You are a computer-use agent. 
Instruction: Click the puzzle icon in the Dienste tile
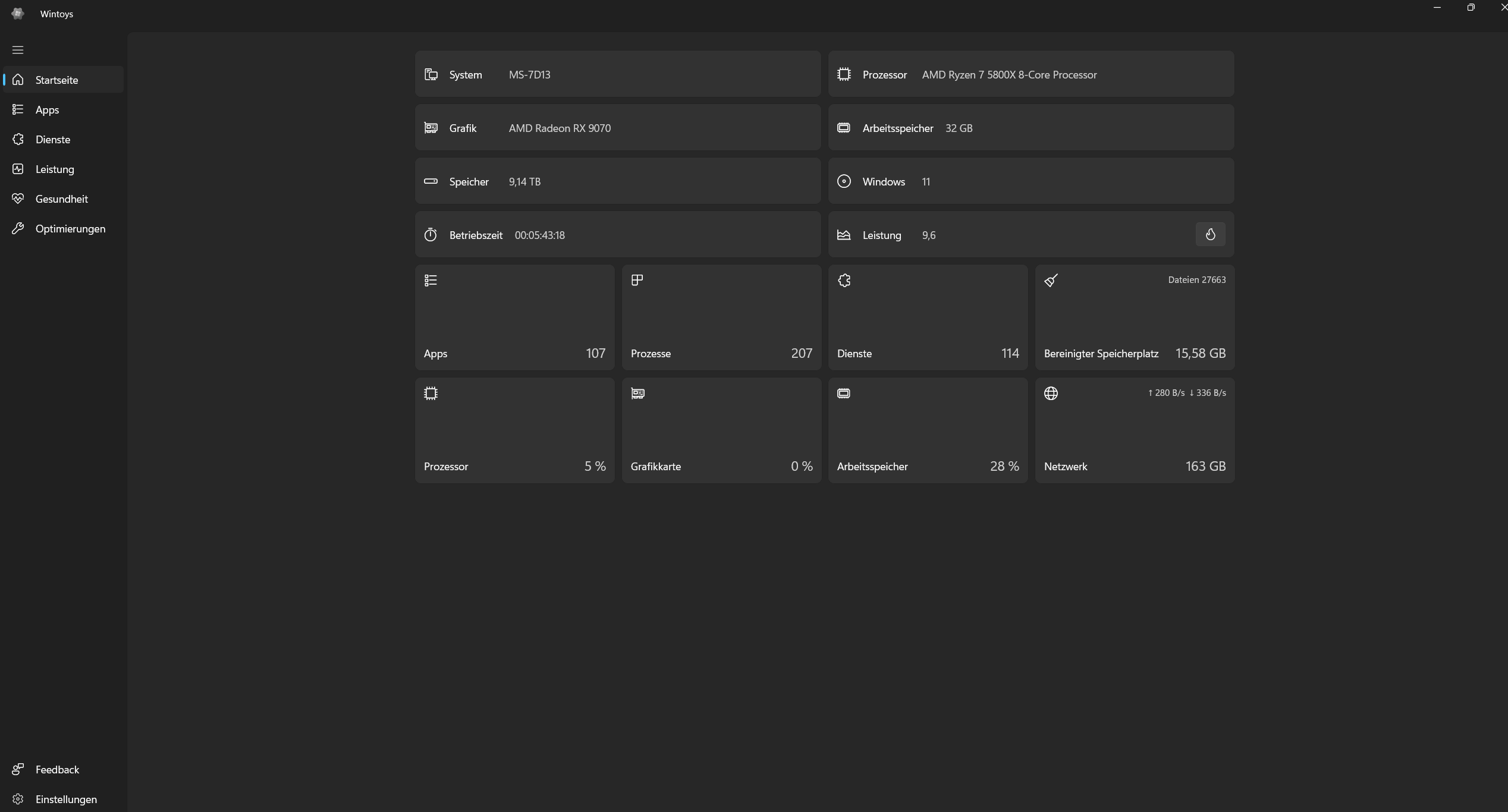844,281
